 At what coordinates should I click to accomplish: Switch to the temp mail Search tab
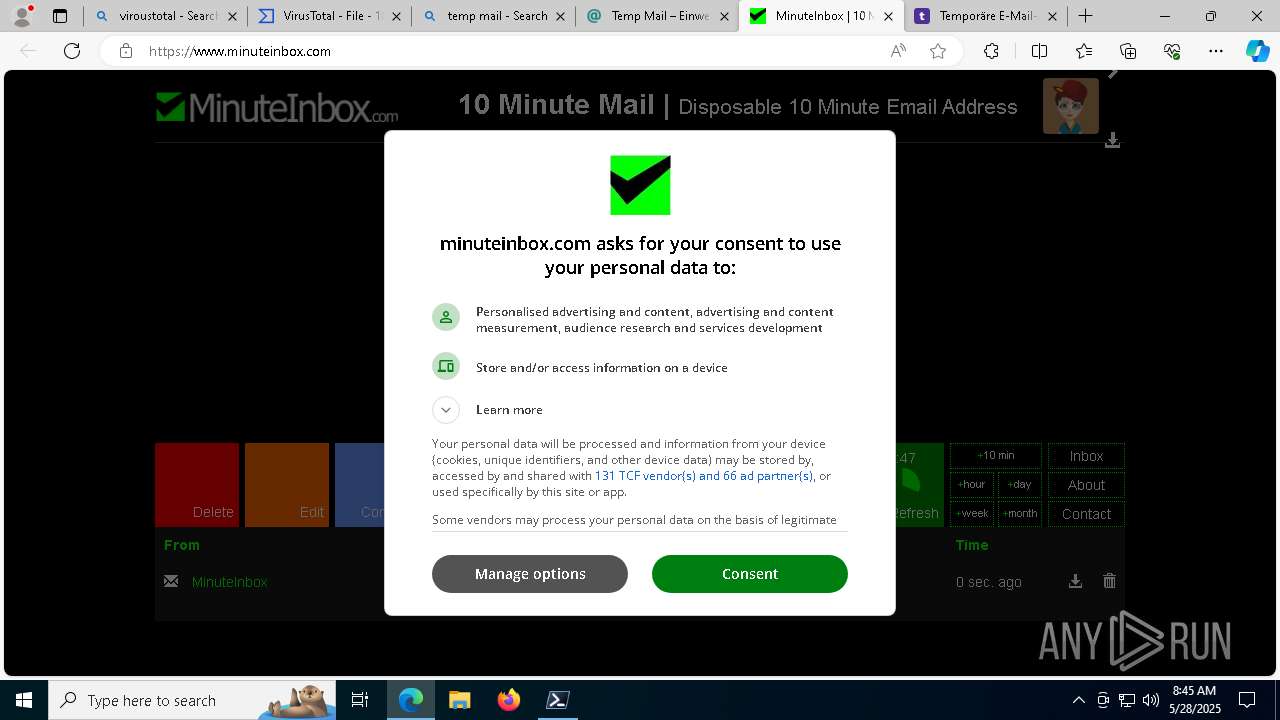point(494,16)
